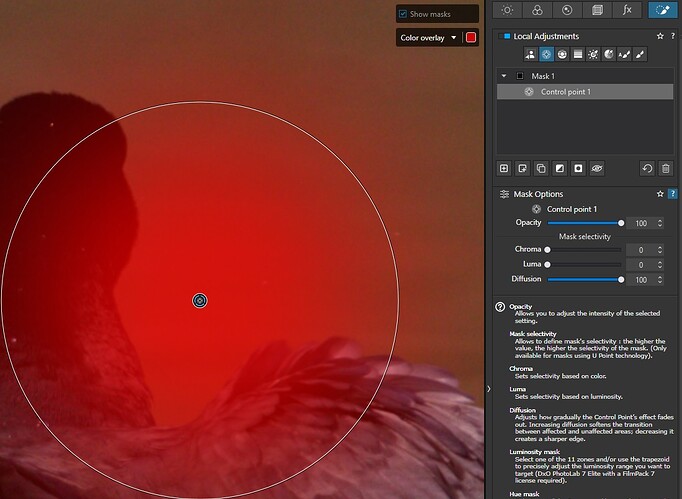Toggle the Mask 1 enable checkbox
The image size is (682, 499).
coord(520,76)
